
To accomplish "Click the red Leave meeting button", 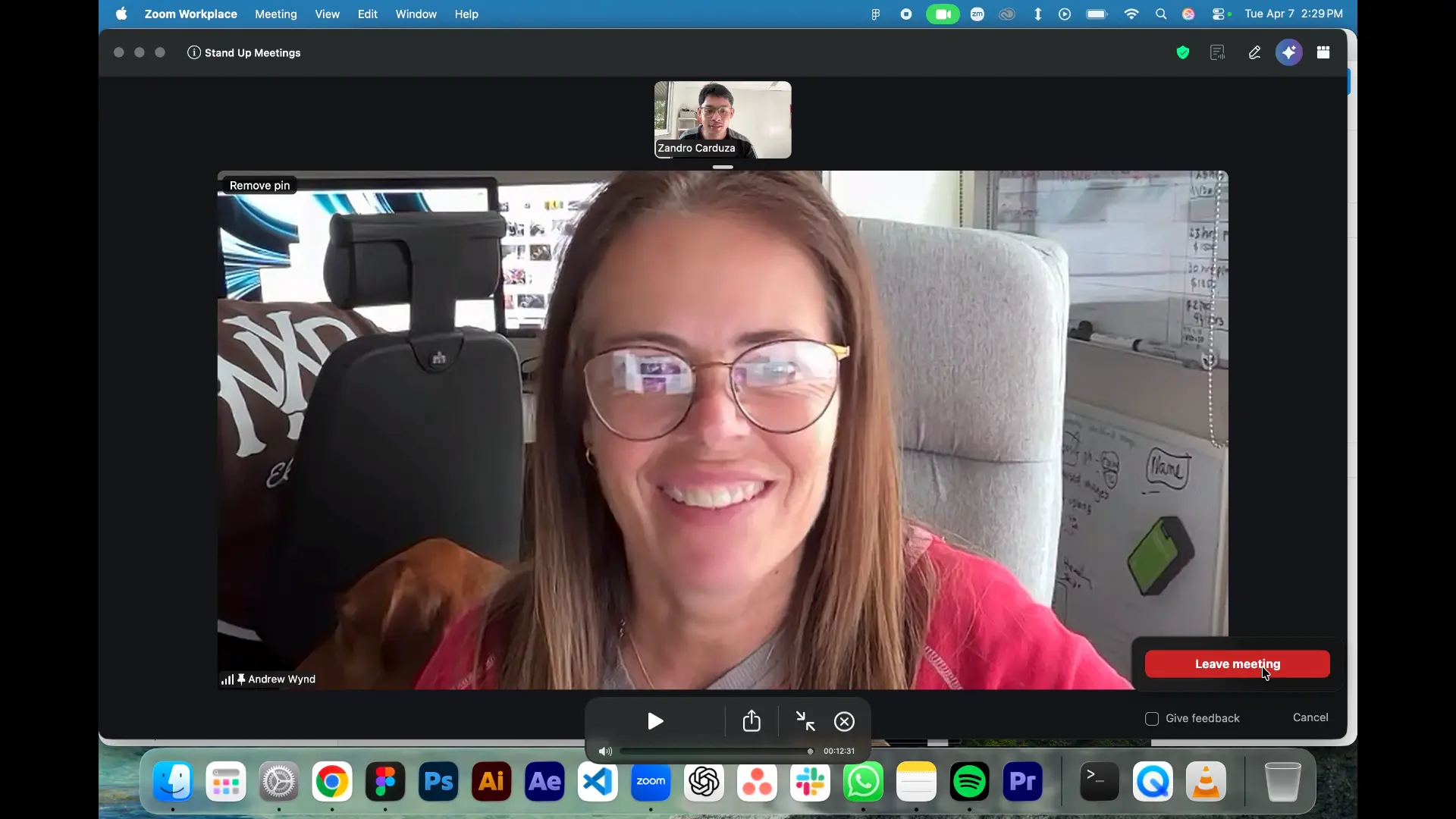I will tap(1238, 664).
